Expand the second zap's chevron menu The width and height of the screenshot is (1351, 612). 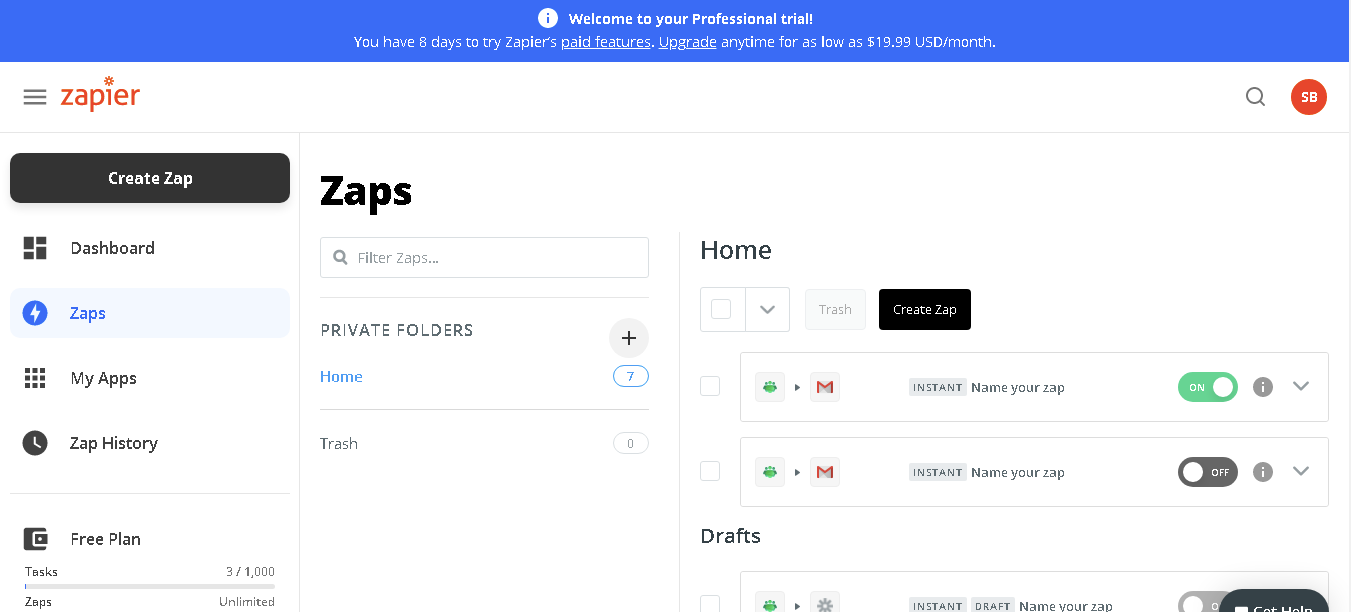[1301, 471]
